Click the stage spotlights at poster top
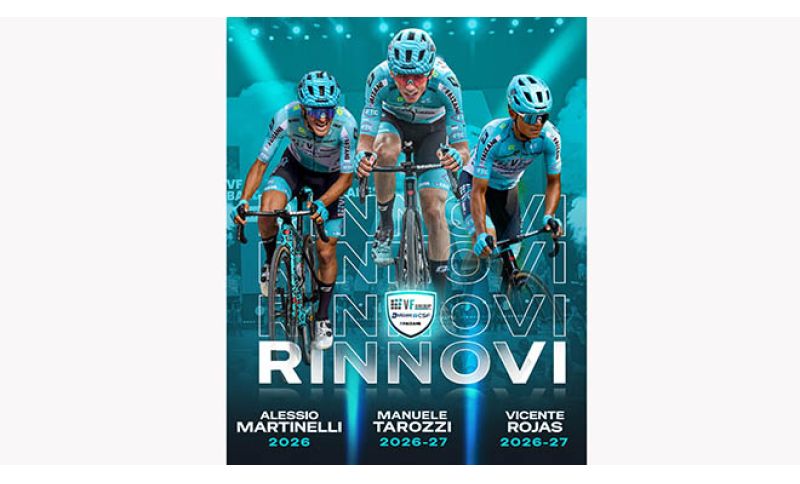 (408, 27)
